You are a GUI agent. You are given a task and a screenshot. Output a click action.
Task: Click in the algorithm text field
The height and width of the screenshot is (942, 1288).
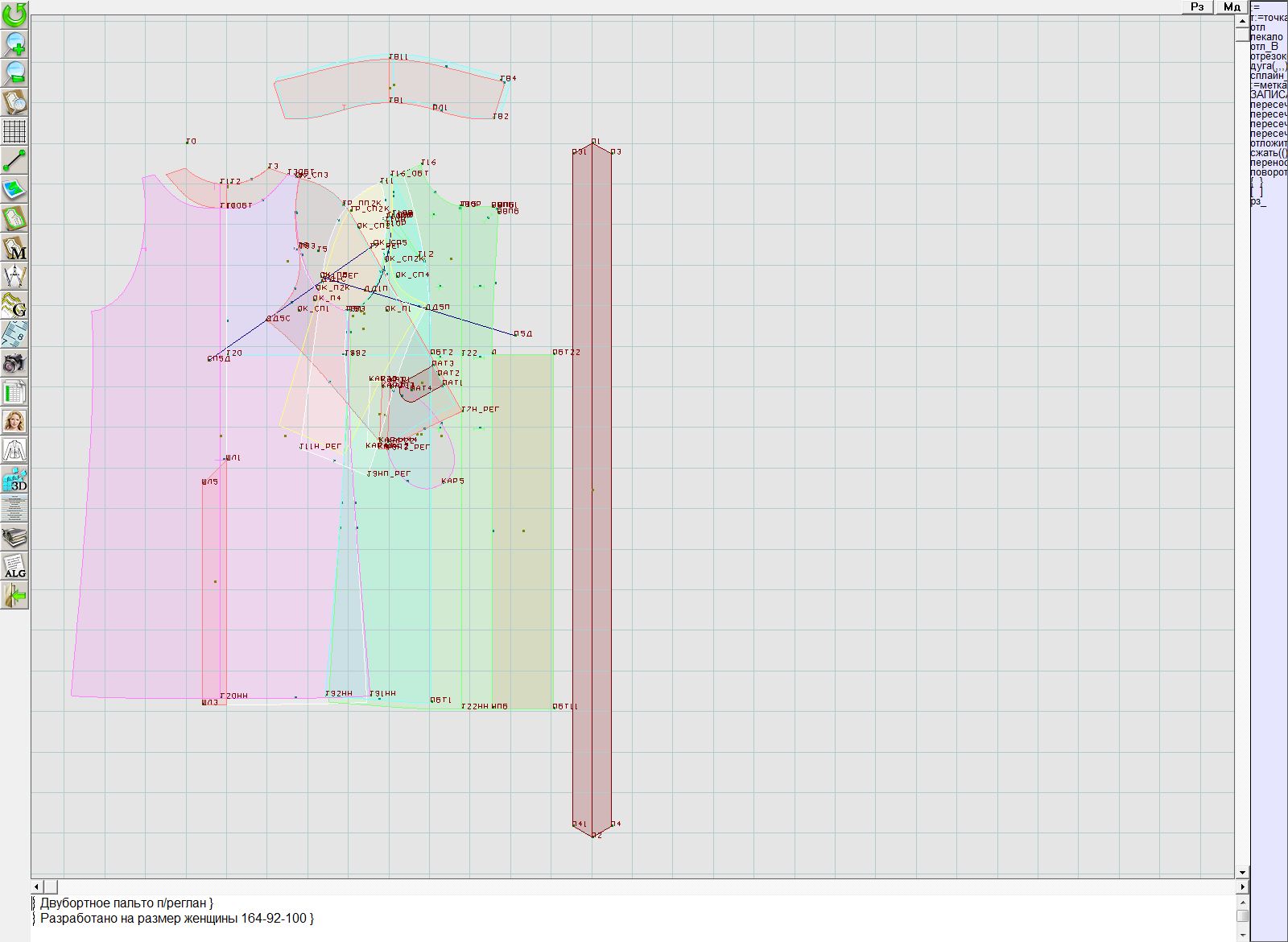tap(628, 918)
